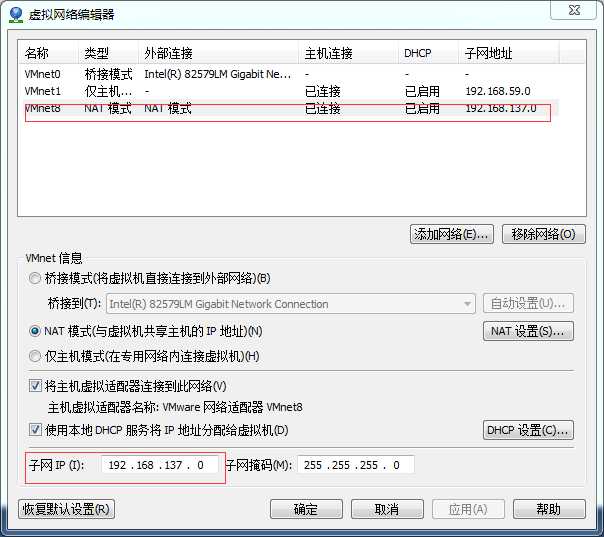Click the 添加网络(E)... button
The width and height of the screenshot is (604, 537).
451,234
